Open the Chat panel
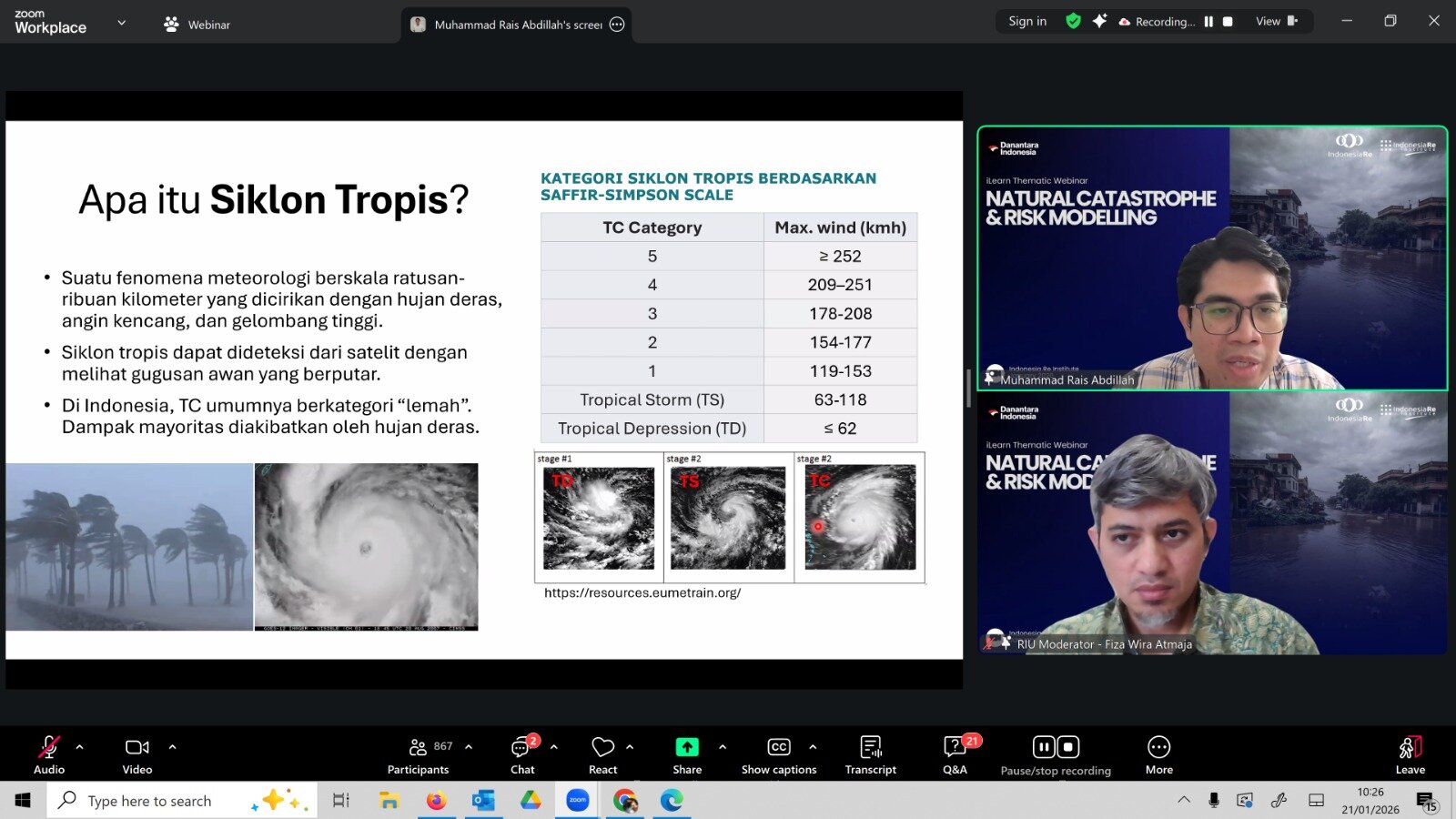Image resolution: width=1456 pixels, height=819 pixels. 522,754
